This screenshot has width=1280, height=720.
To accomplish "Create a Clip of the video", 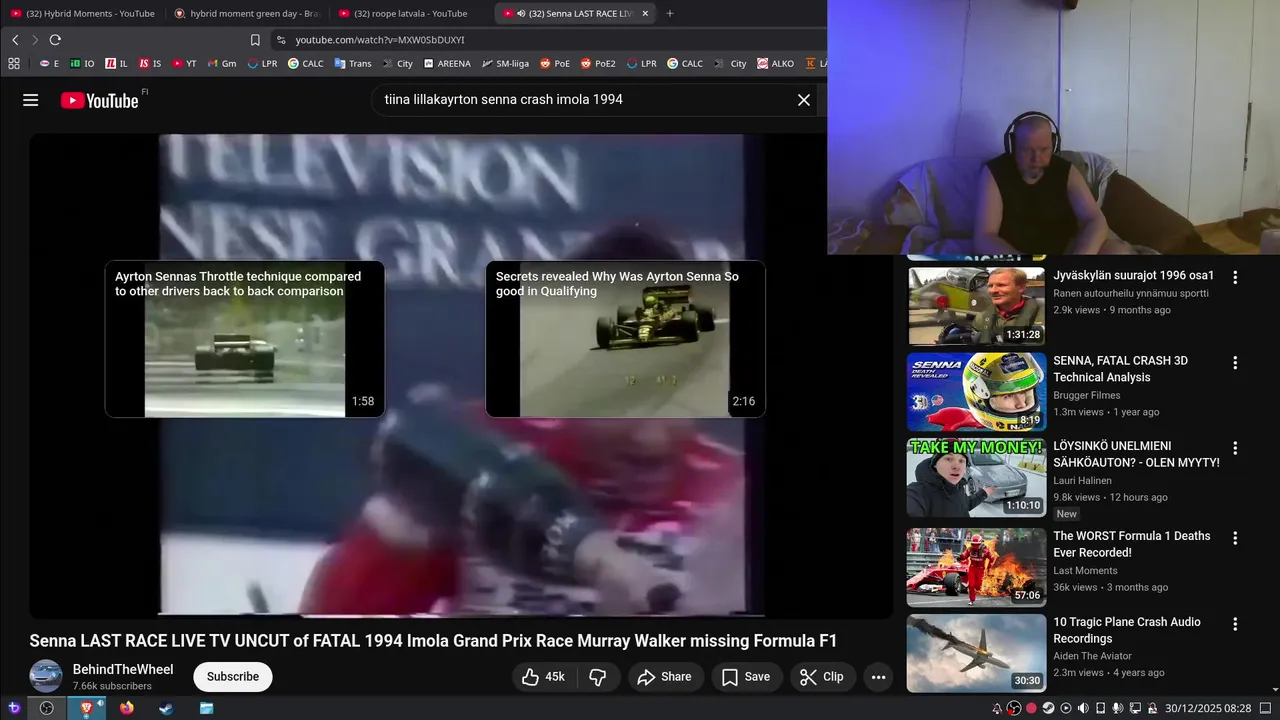I will coord(822,677).
